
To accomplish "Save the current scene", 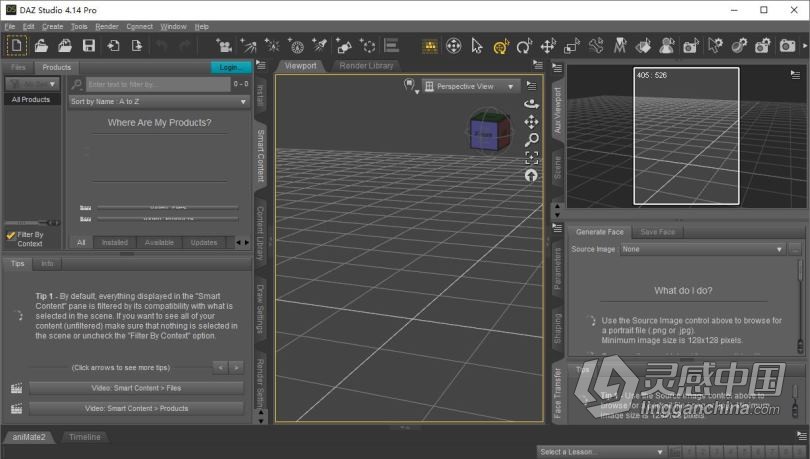I will point(89,45).
